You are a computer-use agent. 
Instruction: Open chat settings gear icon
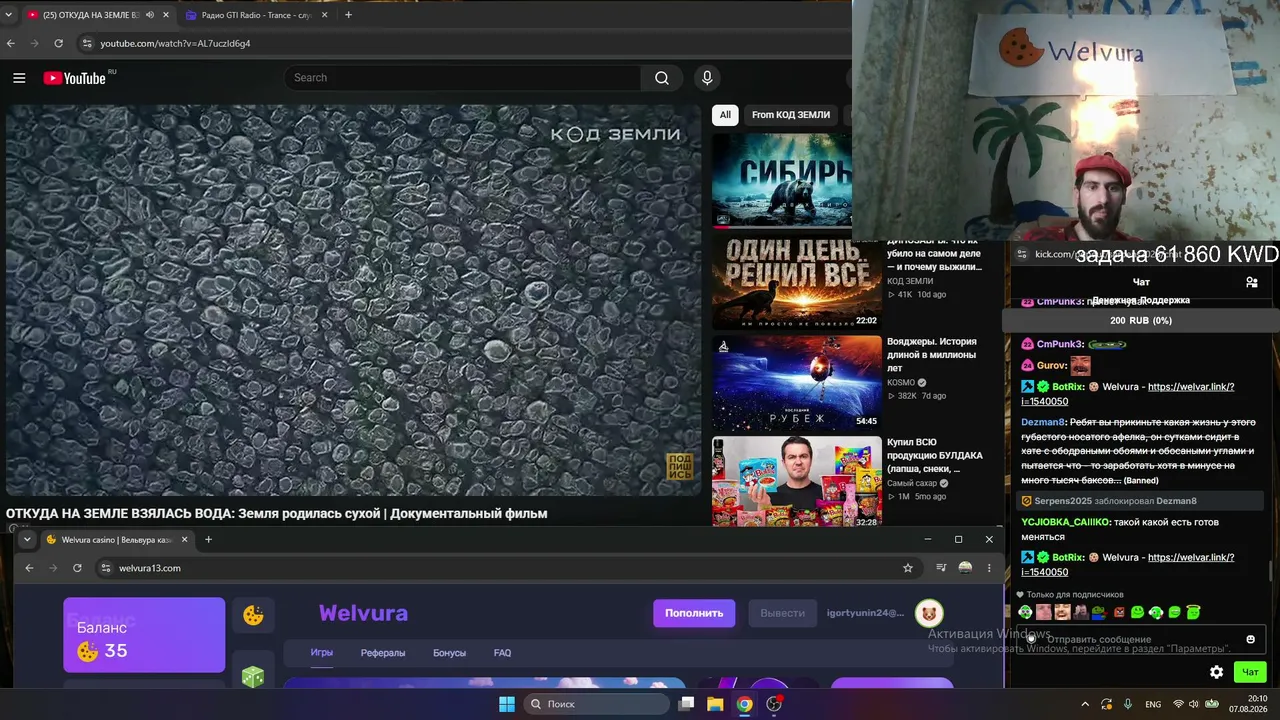[1216, 672]
